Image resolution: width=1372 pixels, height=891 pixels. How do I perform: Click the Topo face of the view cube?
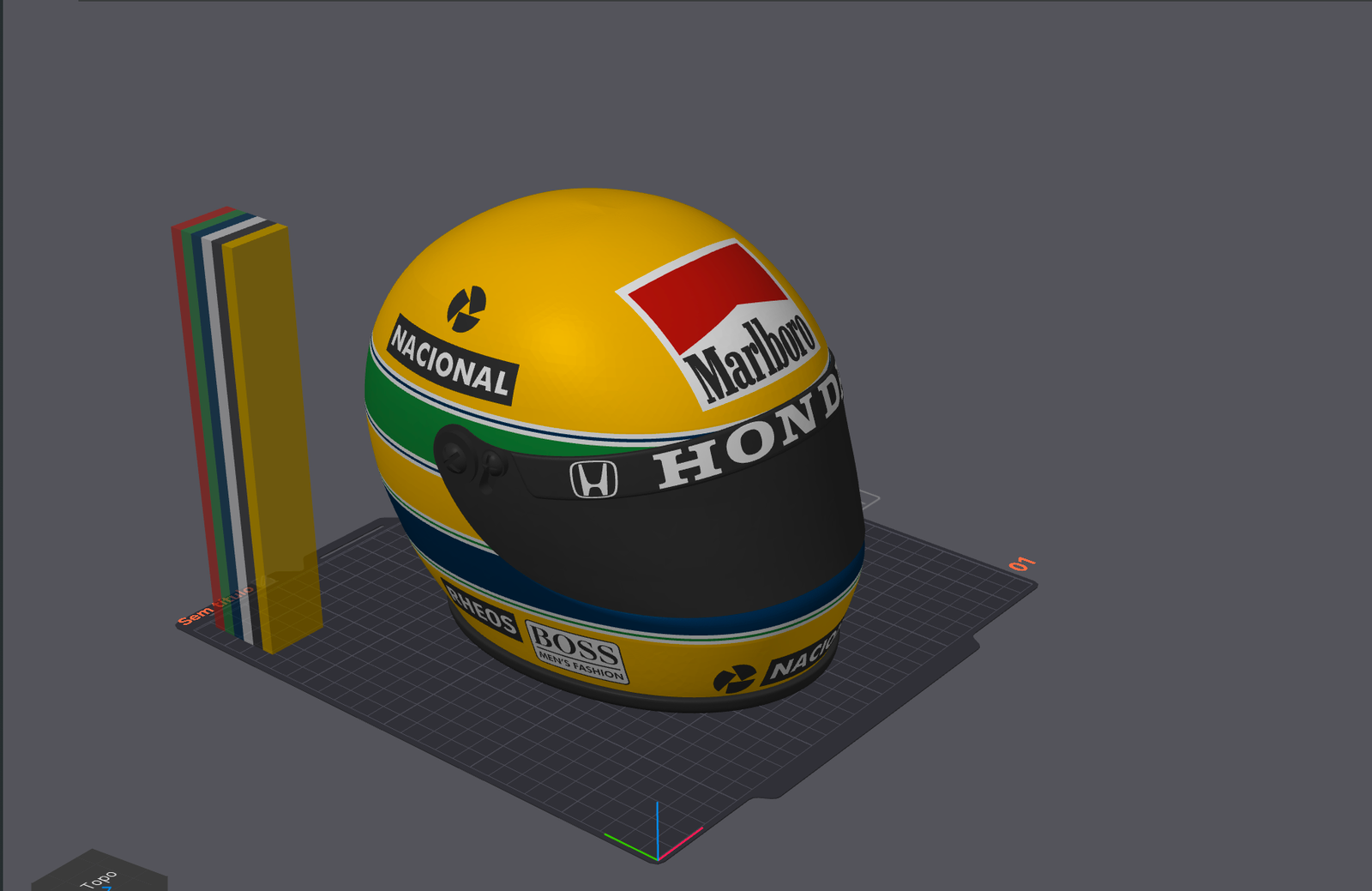pyautogui.click(x=99, y=875)
